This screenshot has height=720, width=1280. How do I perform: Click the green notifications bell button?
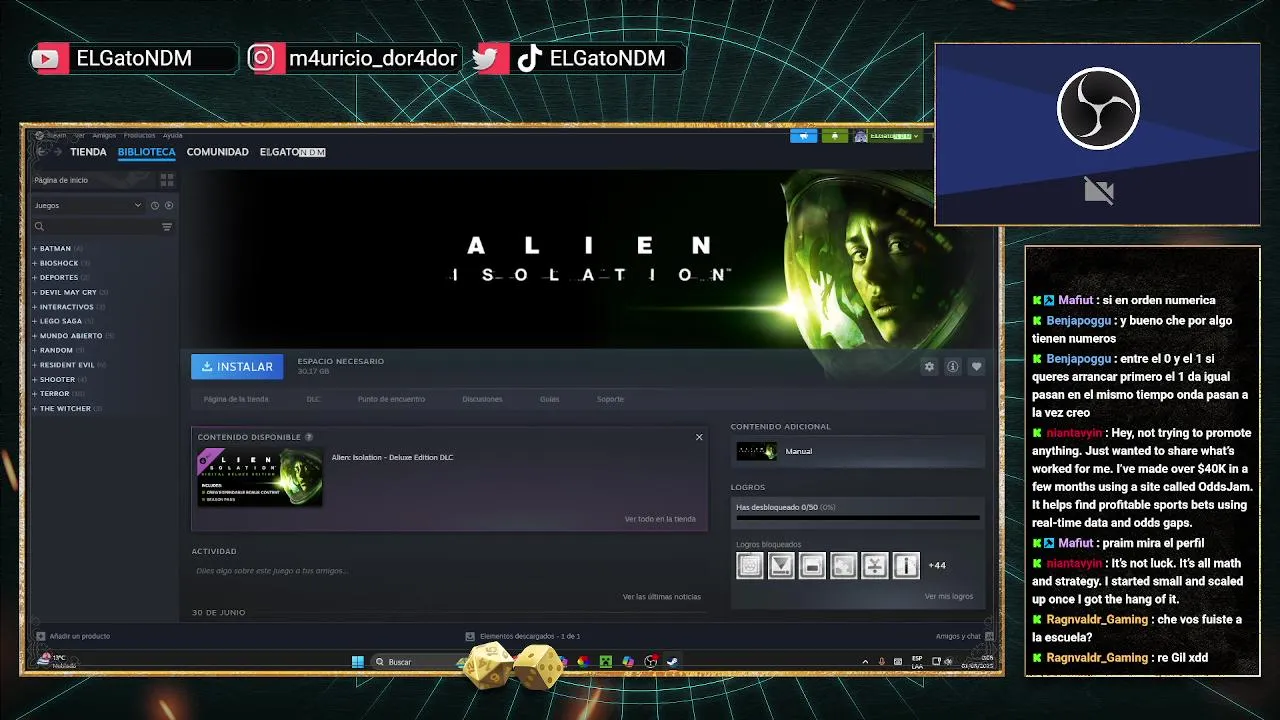click(x=835, y=136)
